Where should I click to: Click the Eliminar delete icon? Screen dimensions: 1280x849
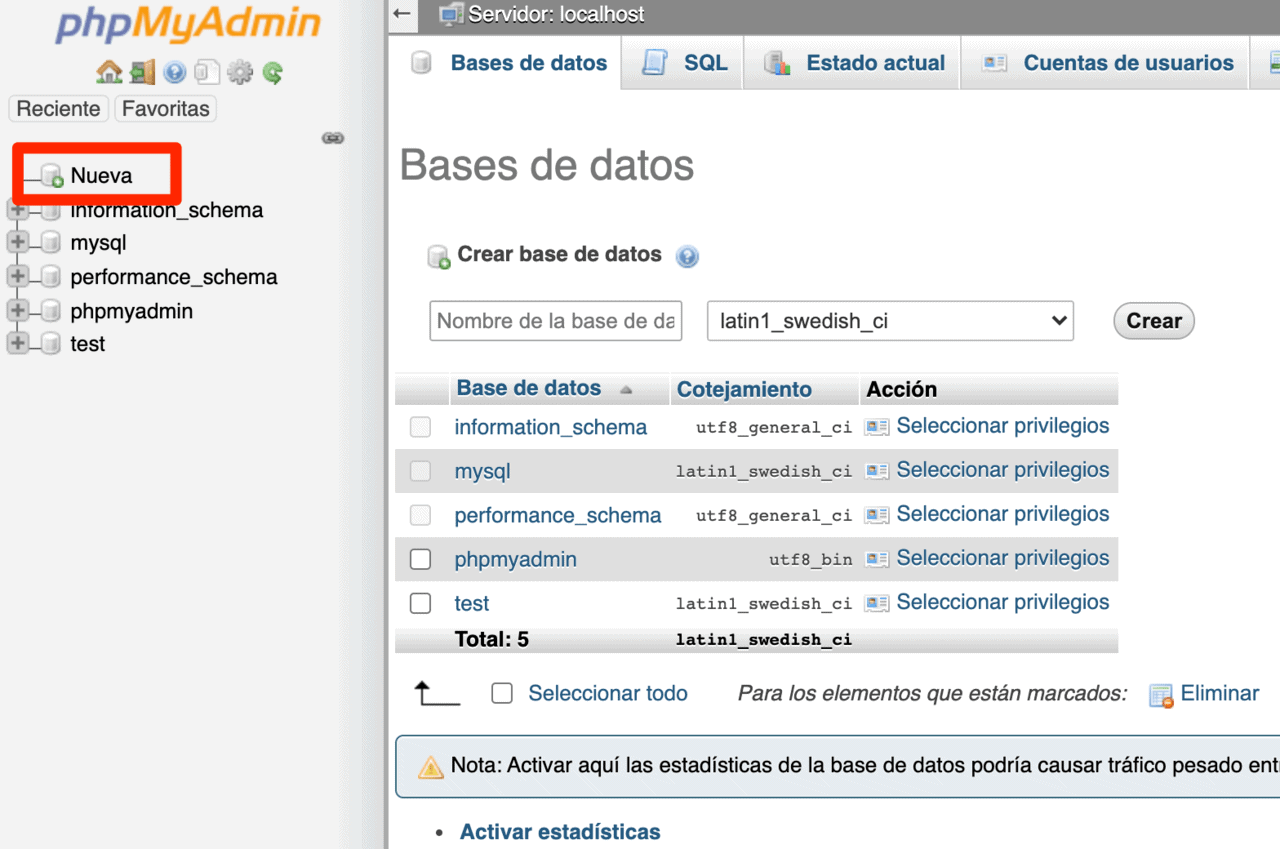(1161, 693)
